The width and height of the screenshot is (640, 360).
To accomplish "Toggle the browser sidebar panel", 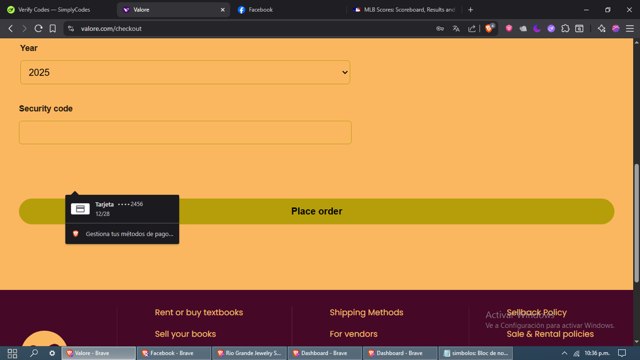I will tap(579, 28).
